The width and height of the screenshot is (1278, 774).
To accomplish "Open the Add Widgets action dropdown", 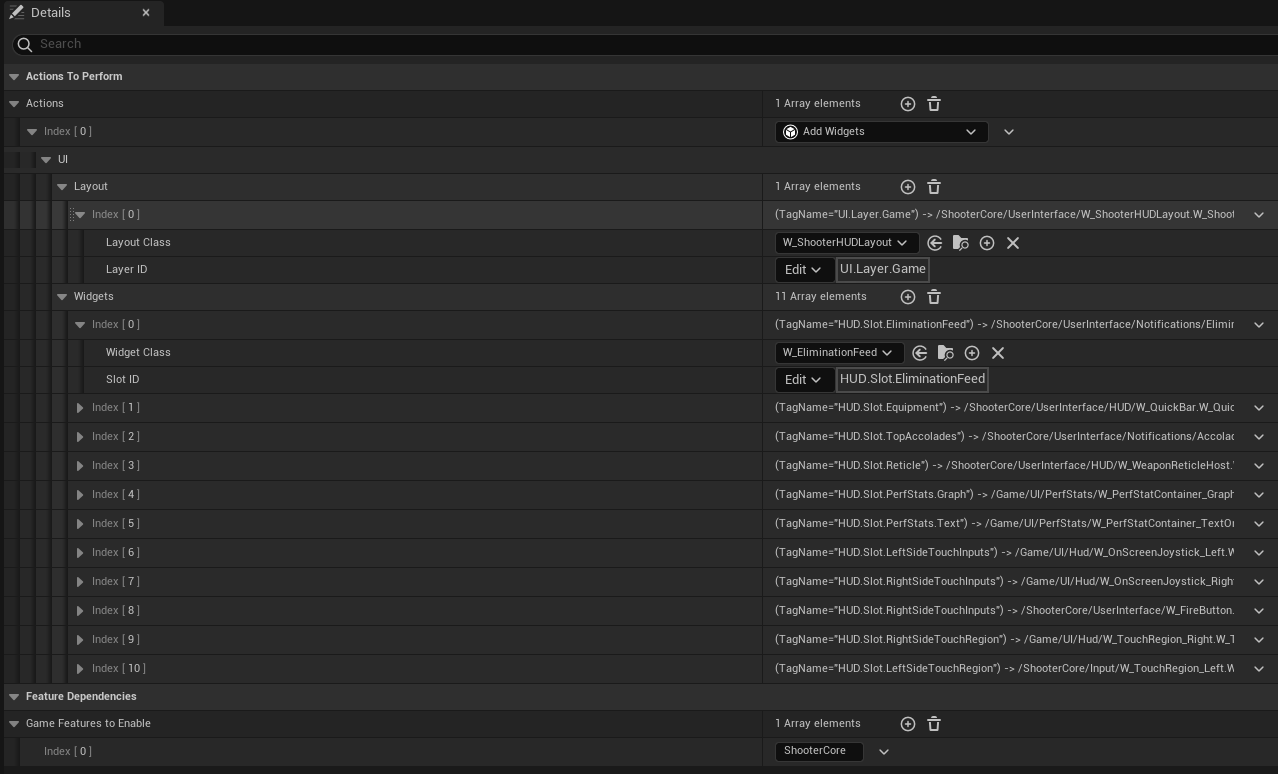I will click(x=881, y=132).
